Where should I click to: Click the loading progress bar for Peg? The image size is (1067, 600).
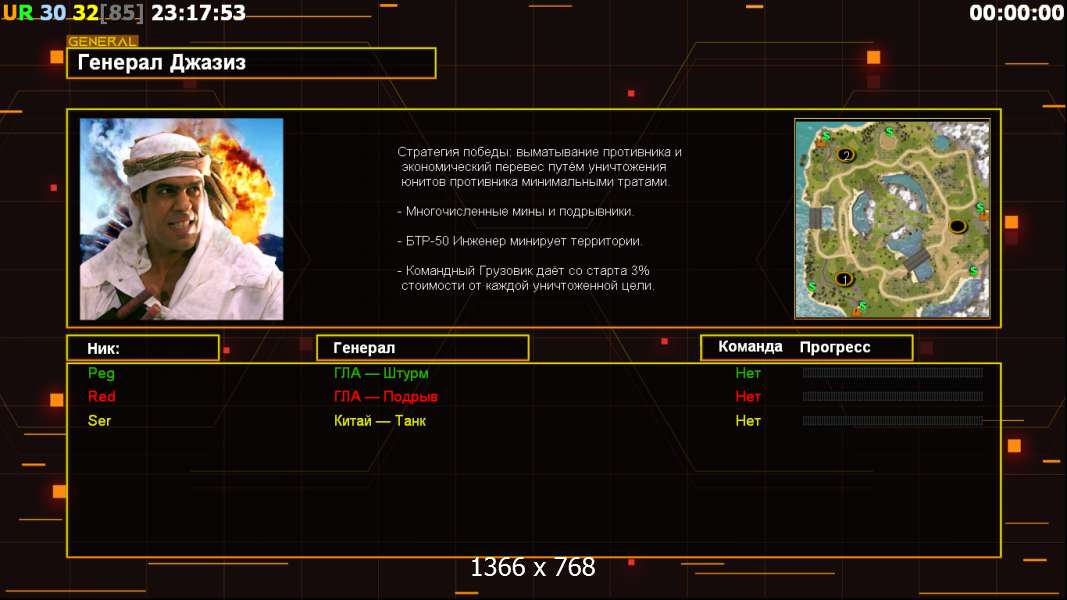click(x=893, y=373)
